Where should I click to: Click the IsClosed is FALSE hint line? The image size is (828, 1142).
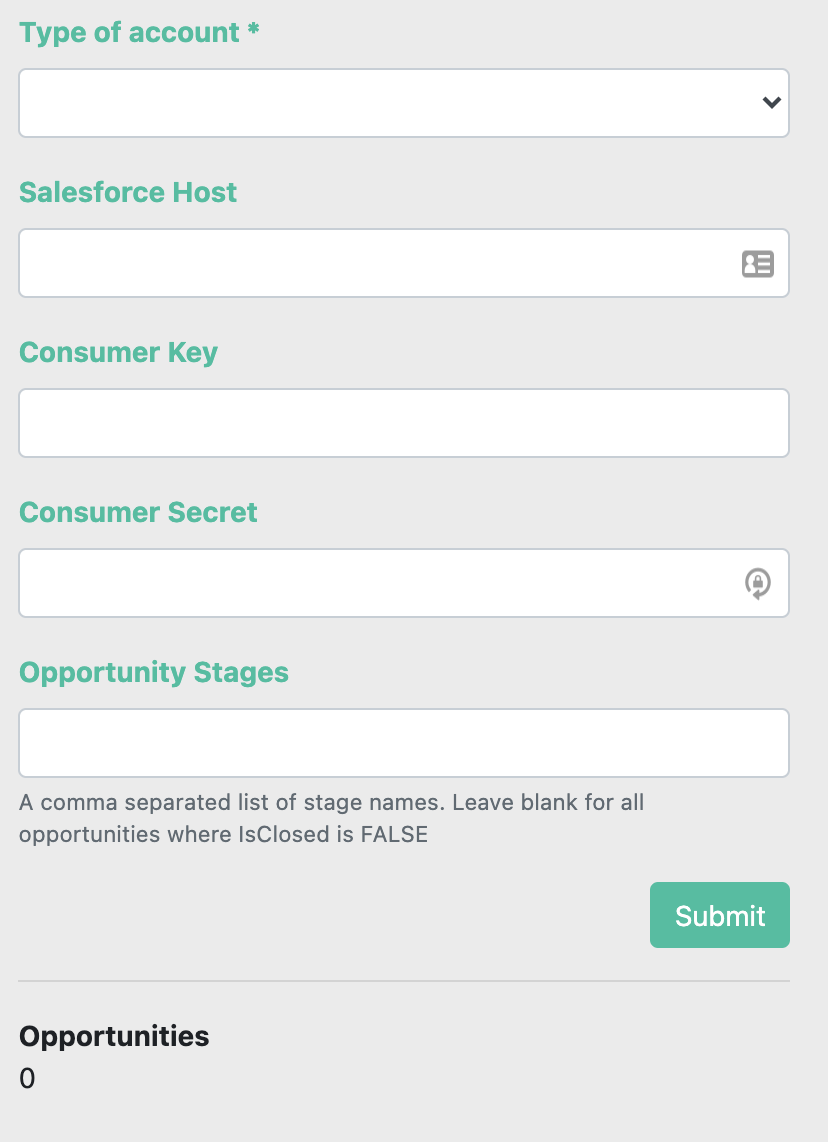coord(224,834)
